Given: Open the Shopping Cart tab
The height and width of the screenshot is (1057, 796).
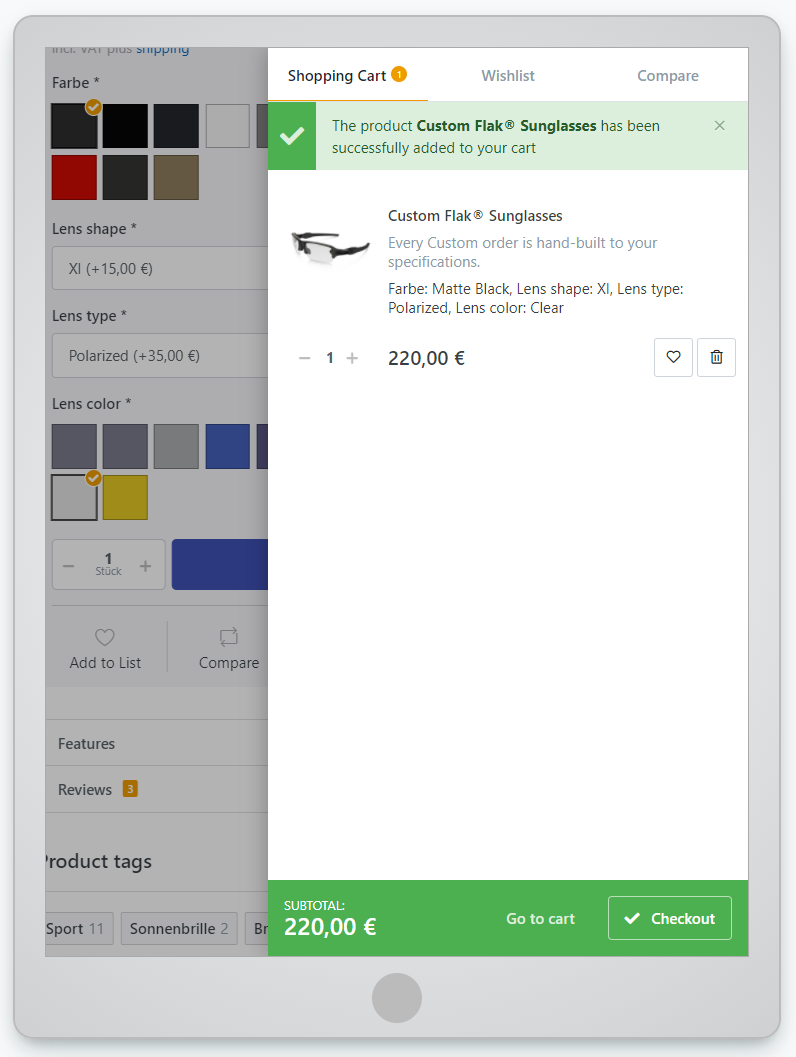Looking at the screenshot, I should click(x=347, y=76).
